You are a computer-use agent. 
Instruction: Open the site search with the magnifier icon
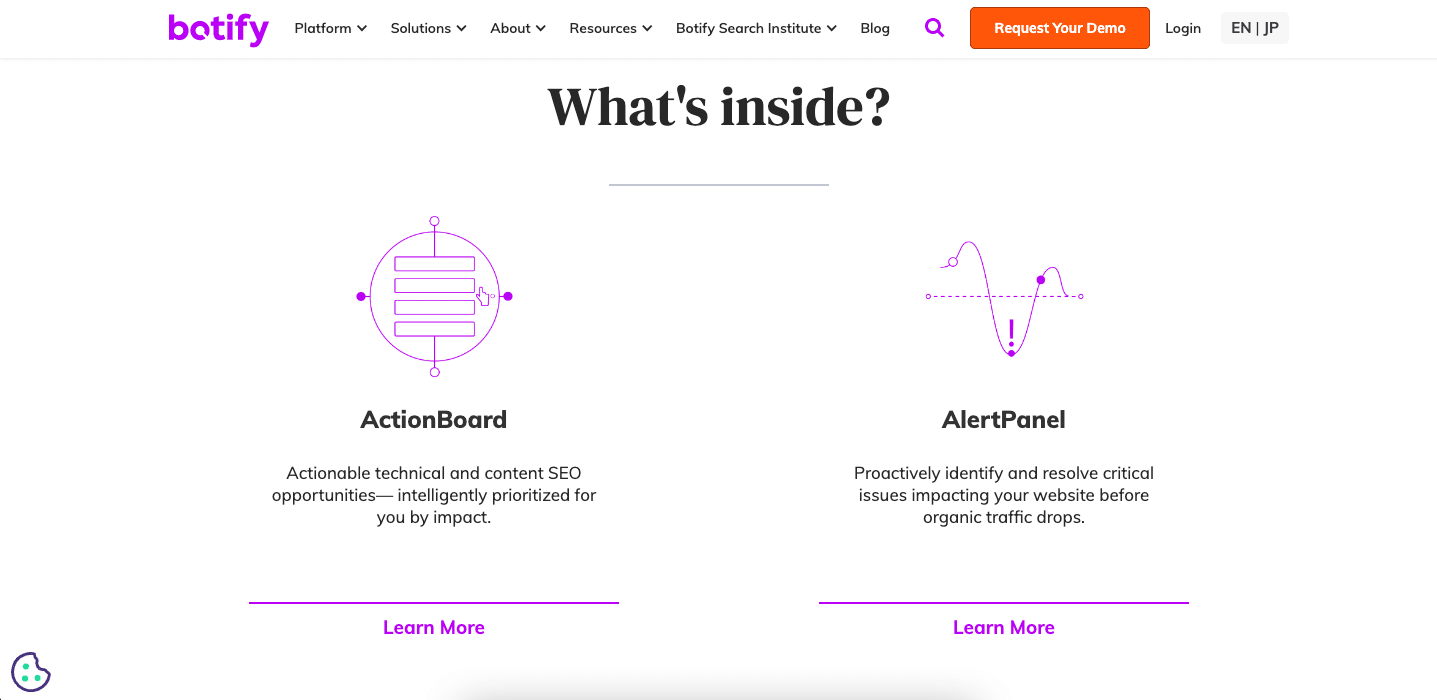(x=934, y=28)
